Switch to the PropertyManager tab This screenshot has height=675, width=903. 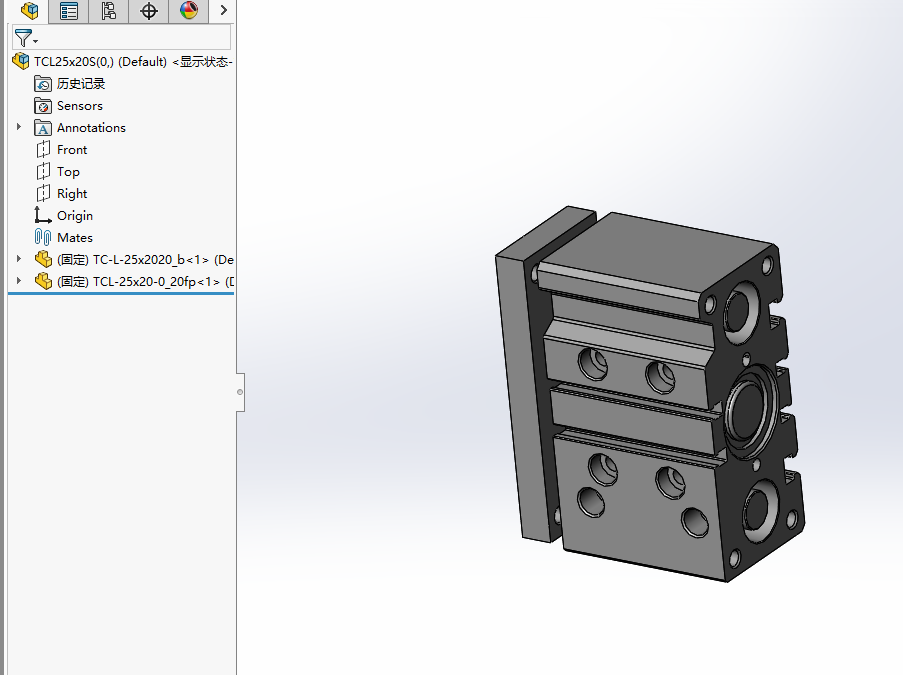69,10
